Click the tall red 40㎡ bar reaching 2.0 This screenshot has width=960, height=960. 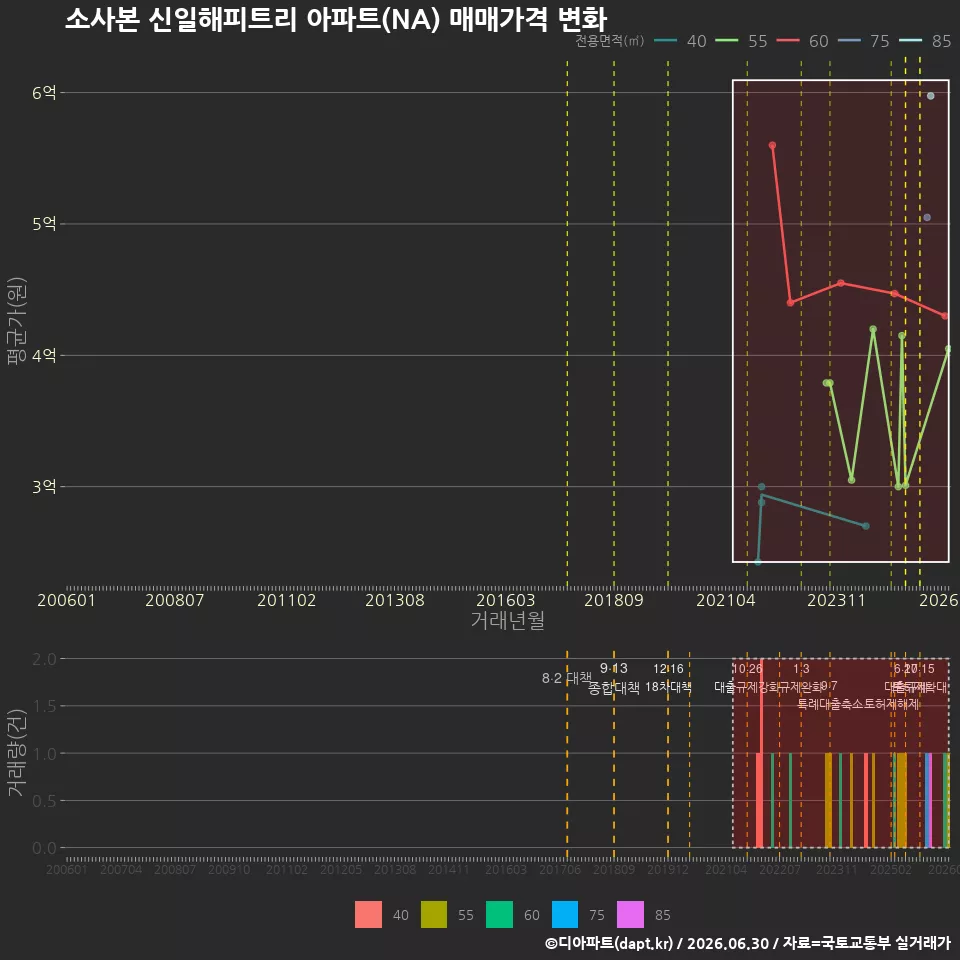tap(761, 753)
